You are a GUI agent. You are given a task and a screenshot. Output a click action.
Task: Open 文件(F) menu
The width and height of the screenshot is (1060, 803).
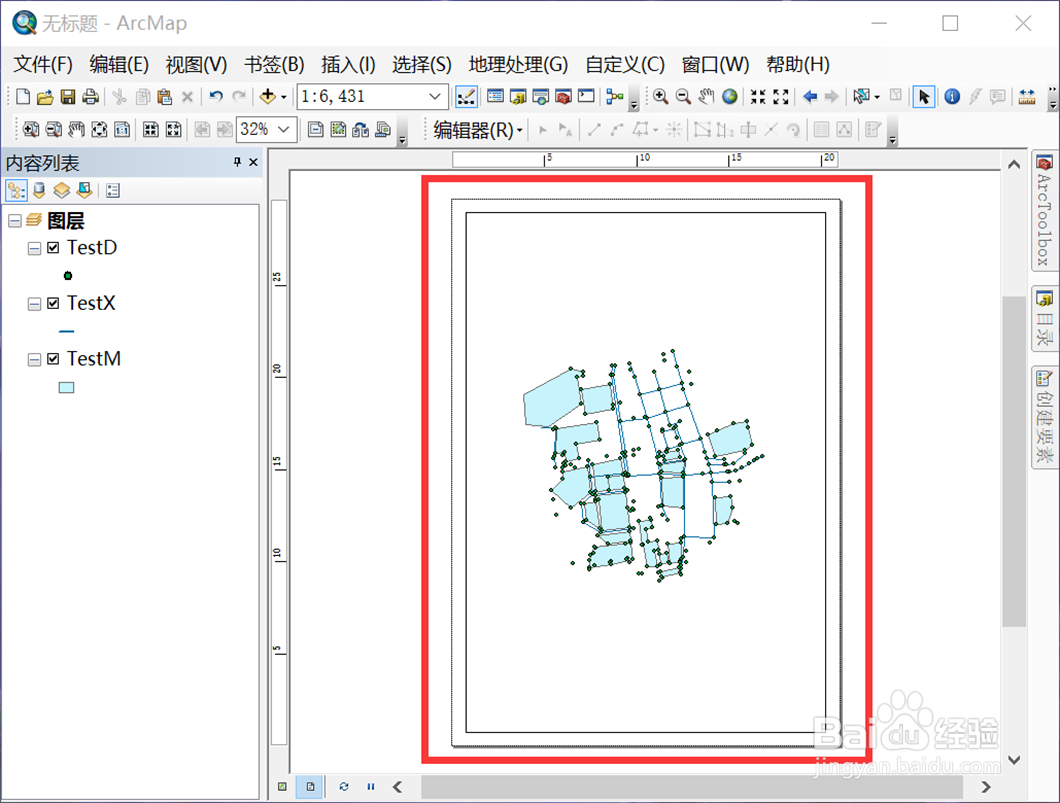coord(43,65)
